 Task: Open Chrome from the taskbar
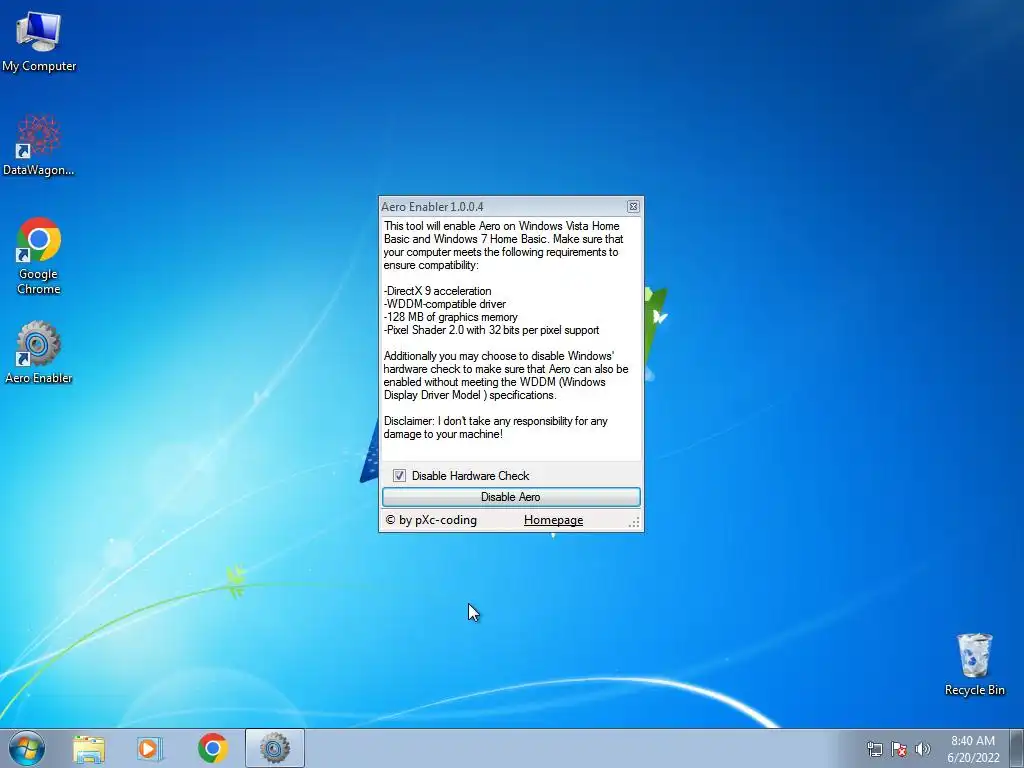213,749
